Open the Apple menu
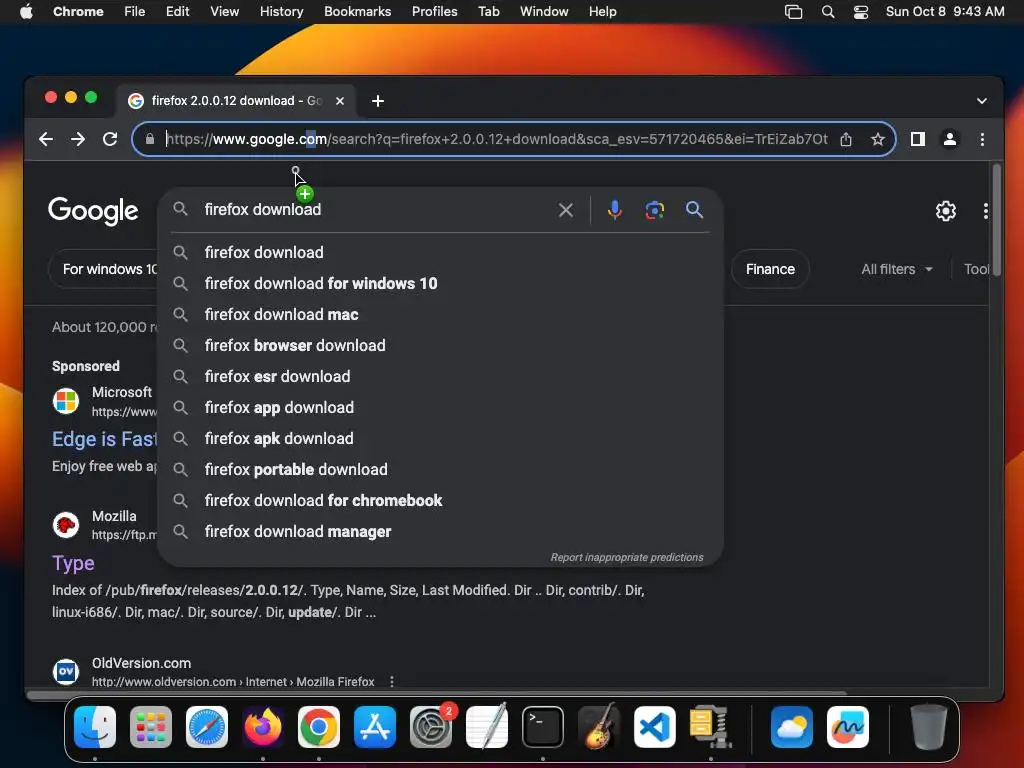Image resolution: width=1024 pixels, height=768 pixels. 26,11
